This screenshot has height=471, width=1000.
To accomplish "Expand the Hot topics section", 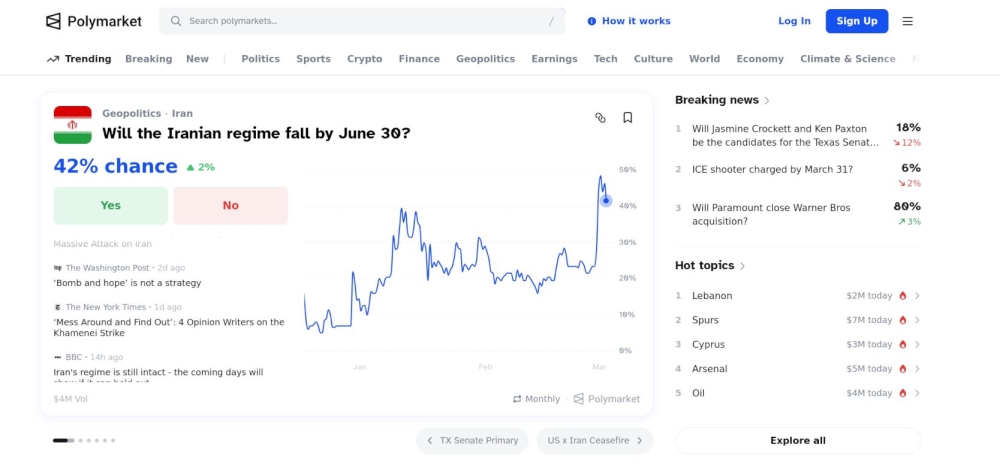I will point(742,266).
